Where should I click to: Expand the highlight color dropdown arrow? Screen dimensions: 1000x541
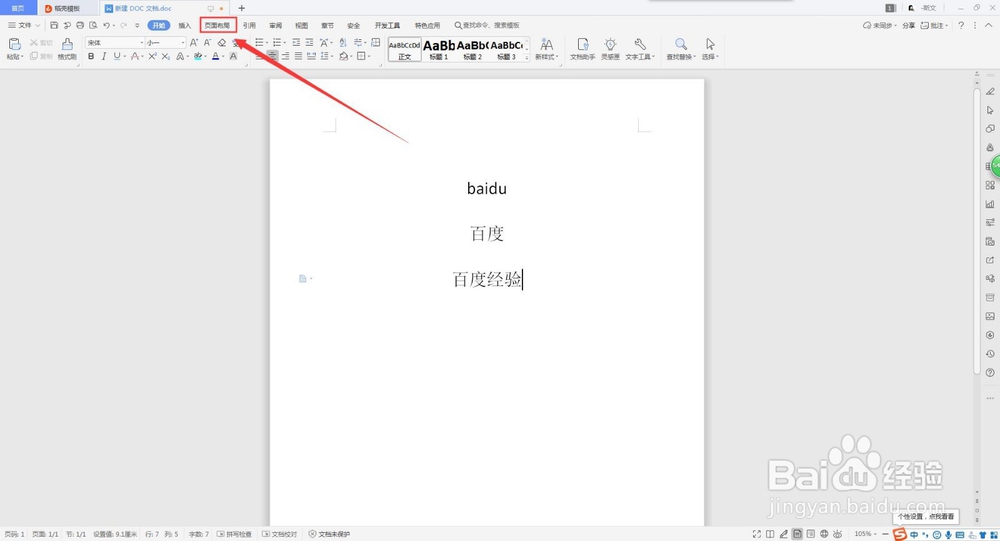205,57
